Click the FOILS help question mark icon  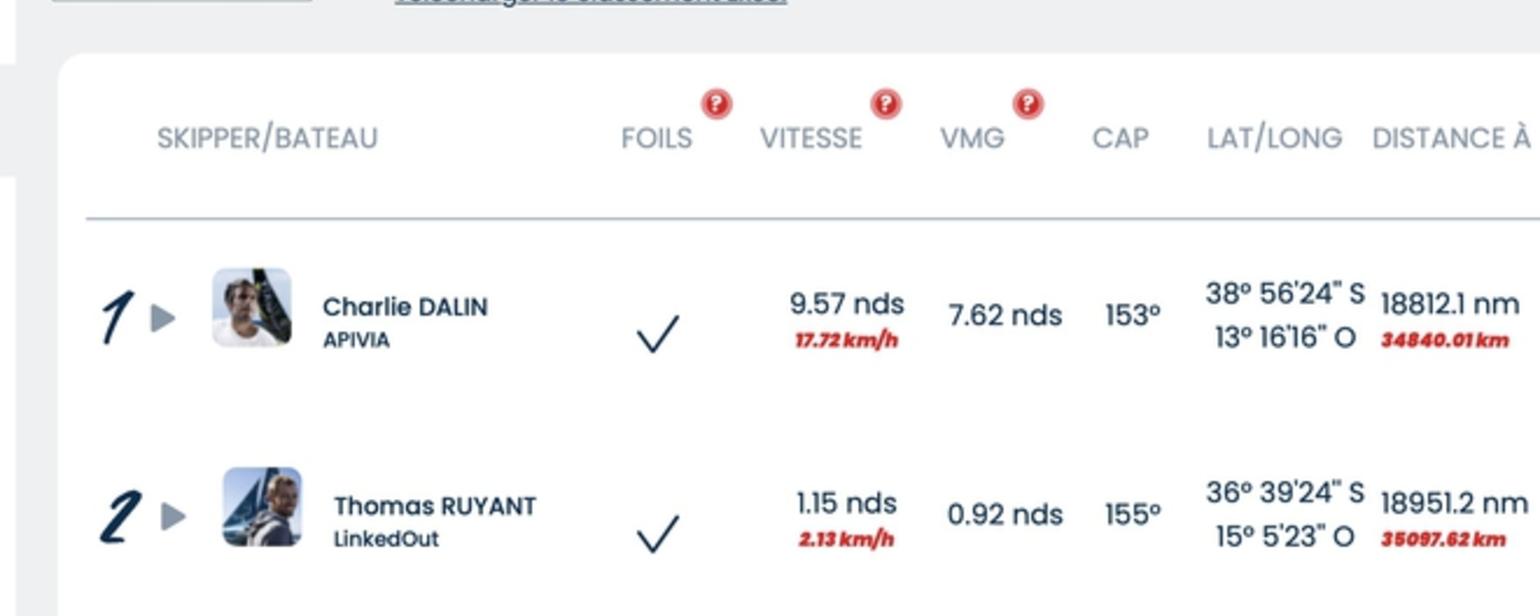click(716, 104)
